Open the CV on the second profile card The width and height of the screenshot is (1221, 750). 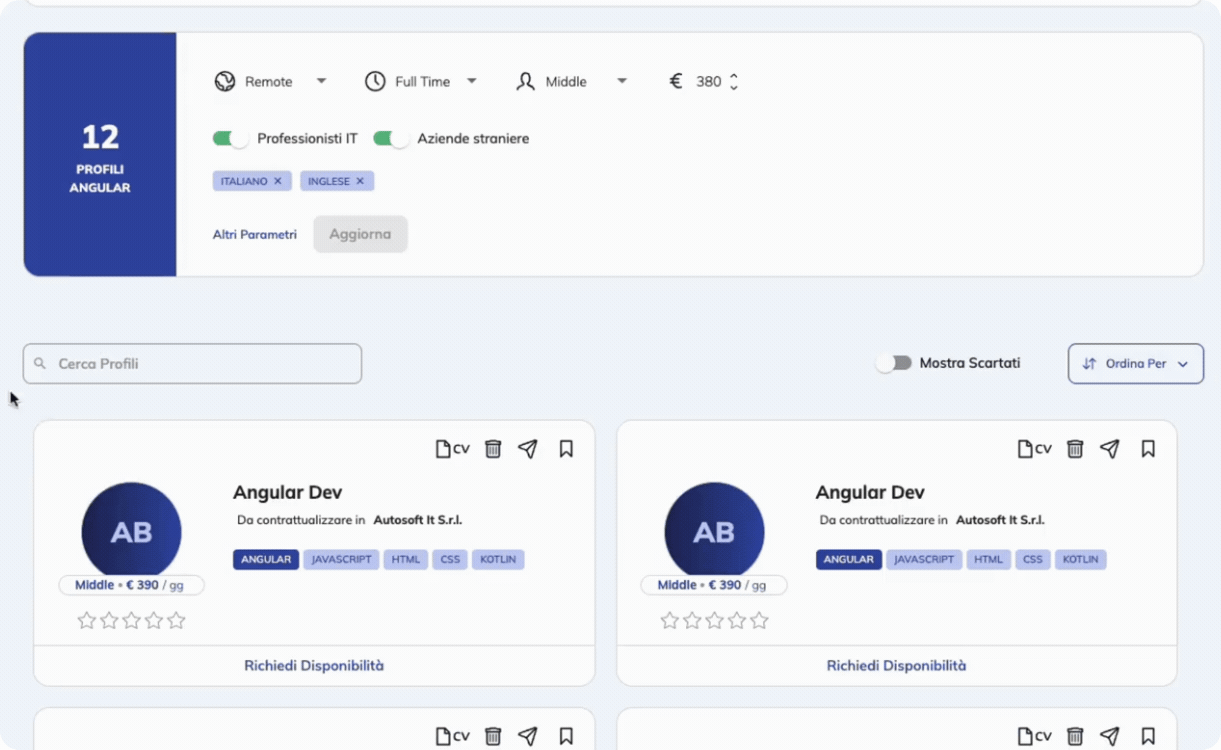[x=1034, y=449]
